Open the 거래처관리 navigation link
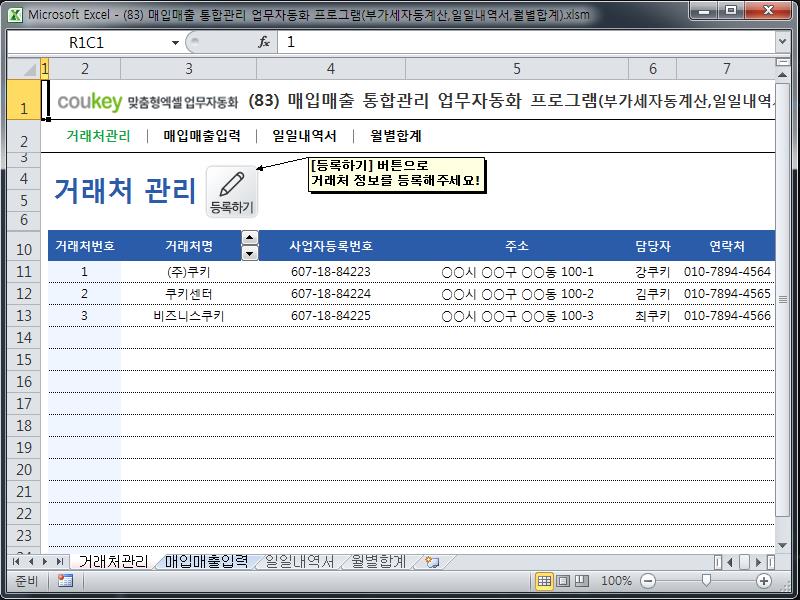 coord(98,136)
